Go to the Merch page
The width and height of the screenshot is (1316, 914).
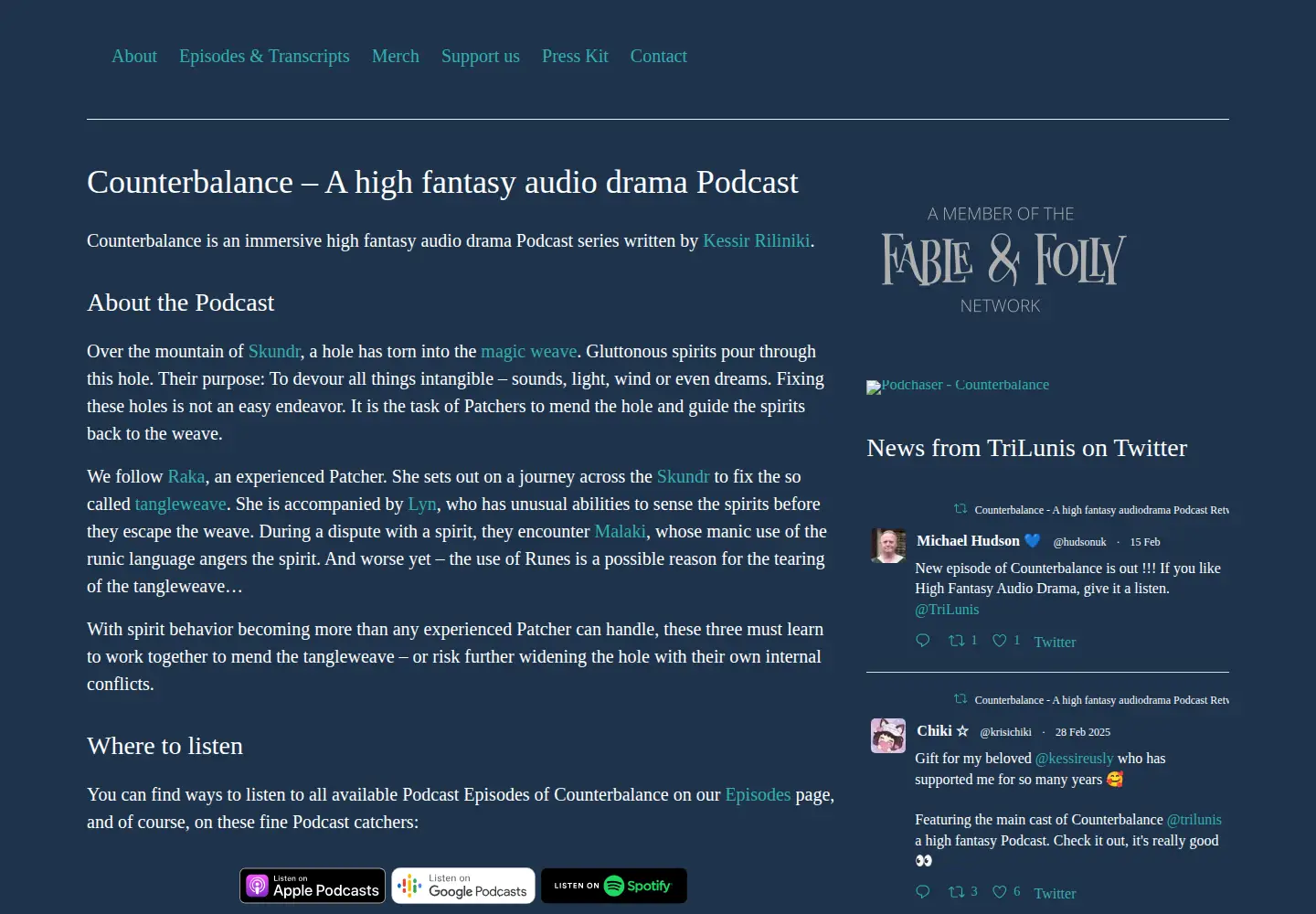[x=396, y=56]
